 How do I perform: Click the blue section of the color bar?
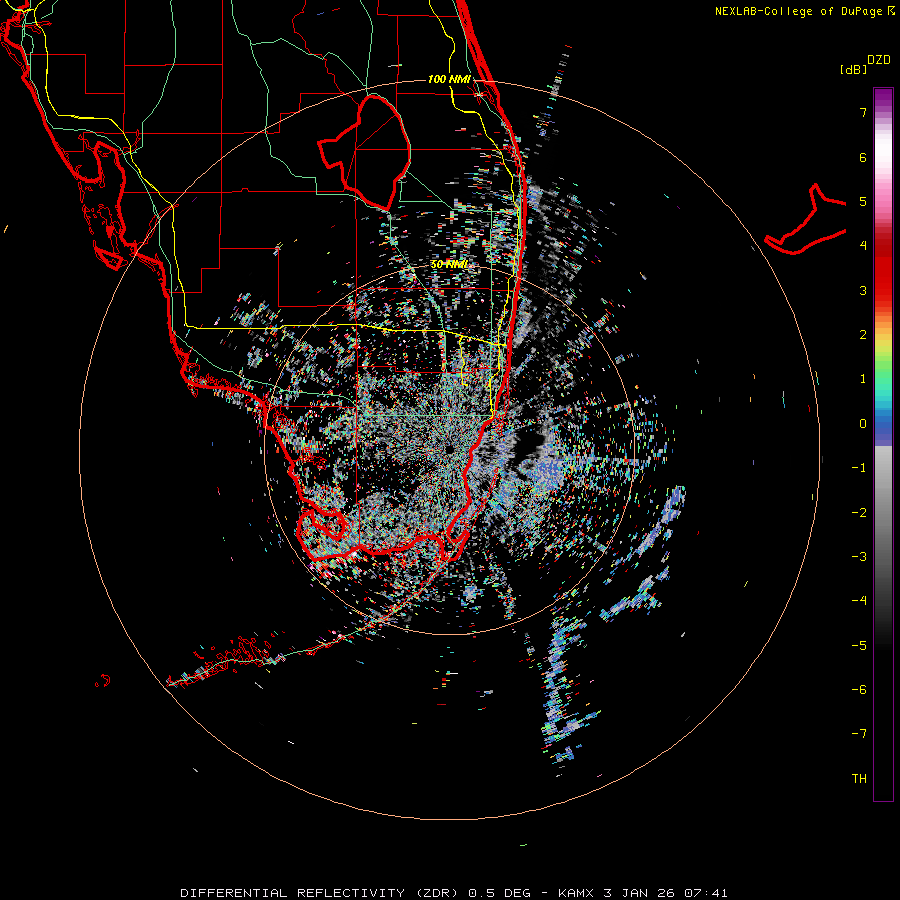coord(883,428)
